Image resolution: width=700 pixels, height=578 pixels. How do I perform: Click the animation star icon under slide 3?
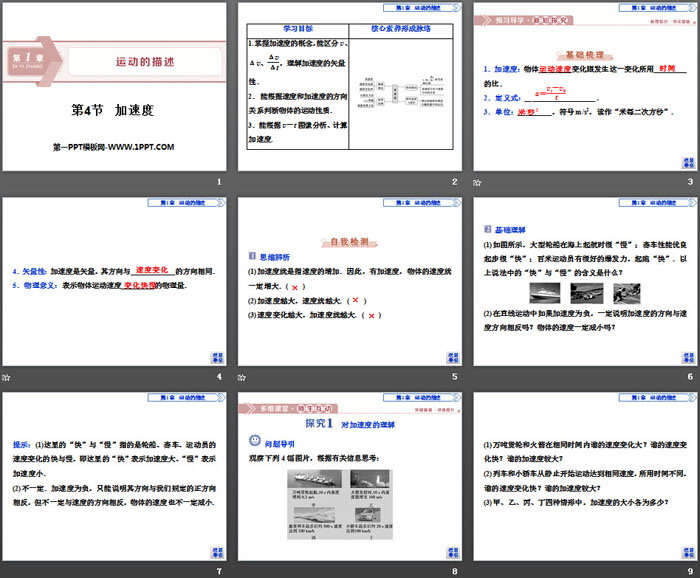(476, 182)
